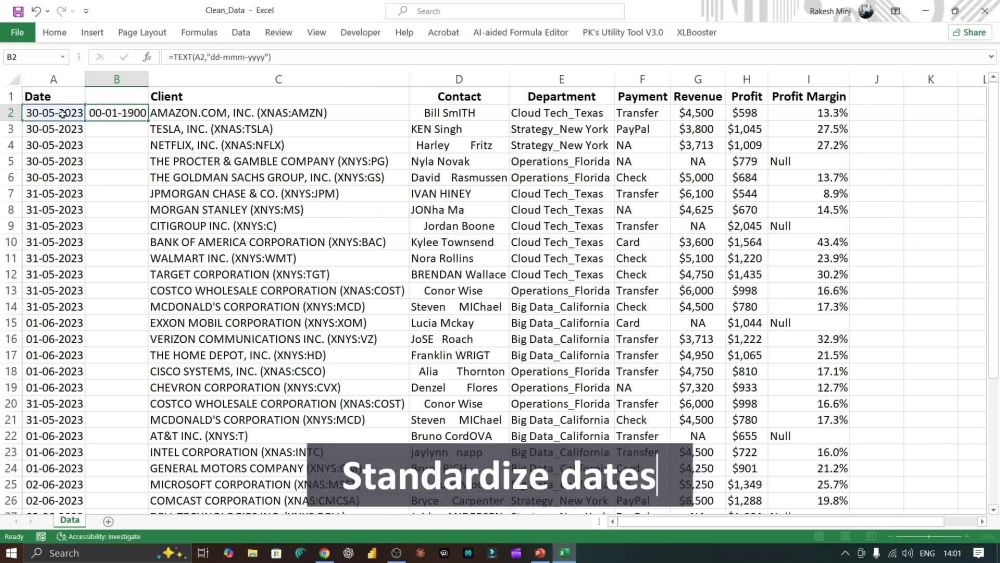Screen dimensions: 1000x563
Task: Open the Ribbon Display Options icon
Action: [895, 11]
